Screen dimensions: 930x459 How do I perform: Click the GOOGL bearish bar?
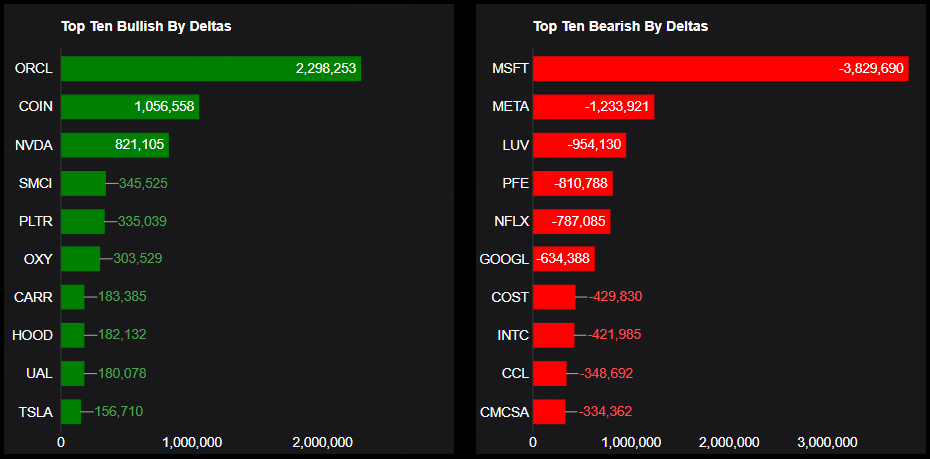pyautogui.click(x=563, y=259)
